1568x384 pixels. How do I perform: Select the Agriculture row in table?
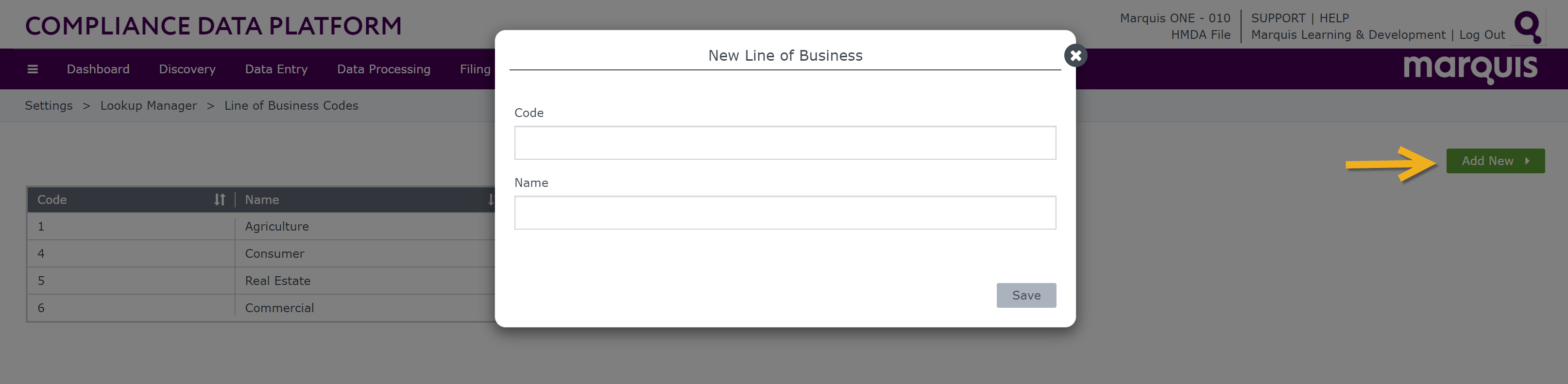click(261, 226)
